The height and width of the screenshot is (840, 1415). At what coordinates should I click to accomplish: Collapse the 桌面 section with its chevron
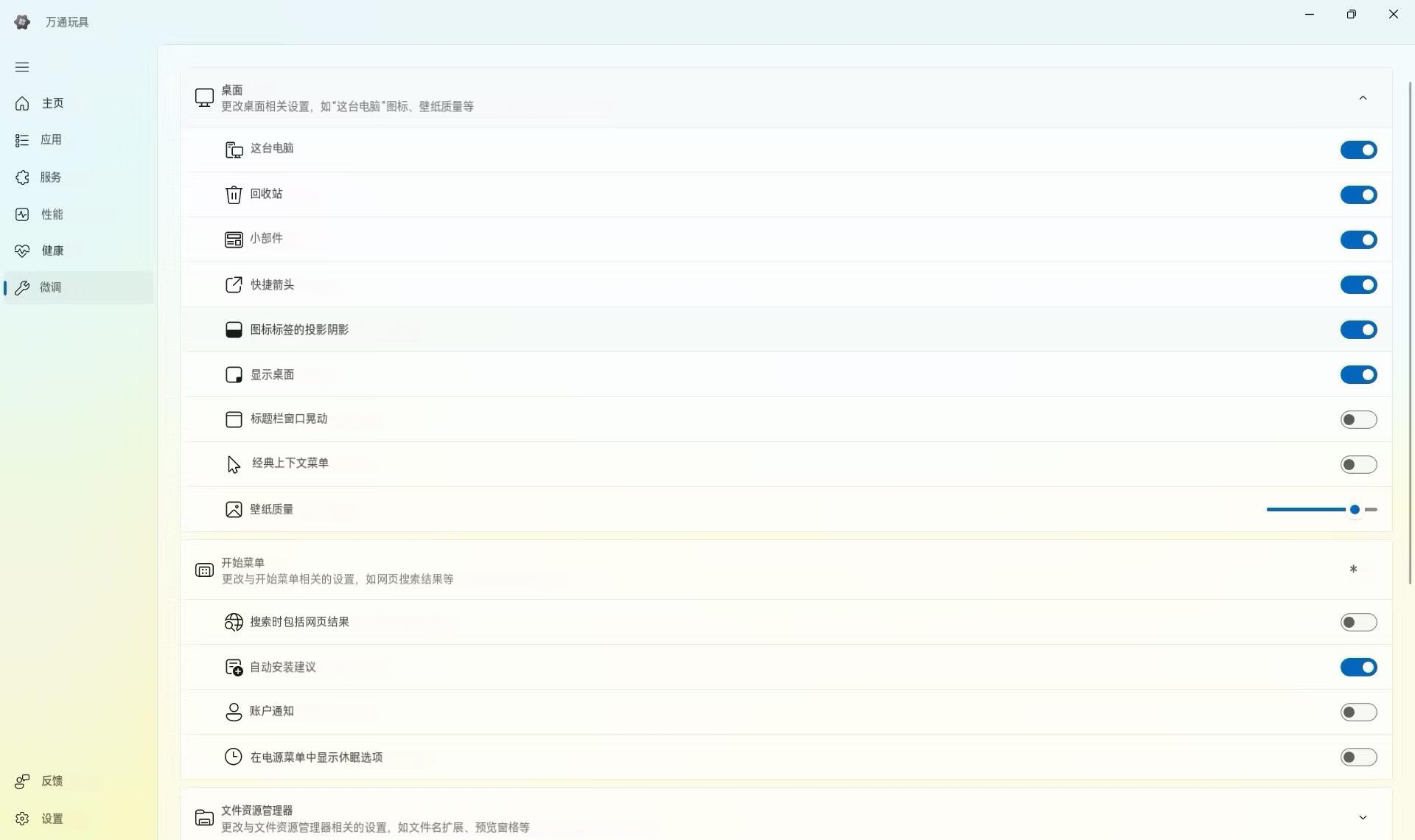click(x=1363, y=98)
